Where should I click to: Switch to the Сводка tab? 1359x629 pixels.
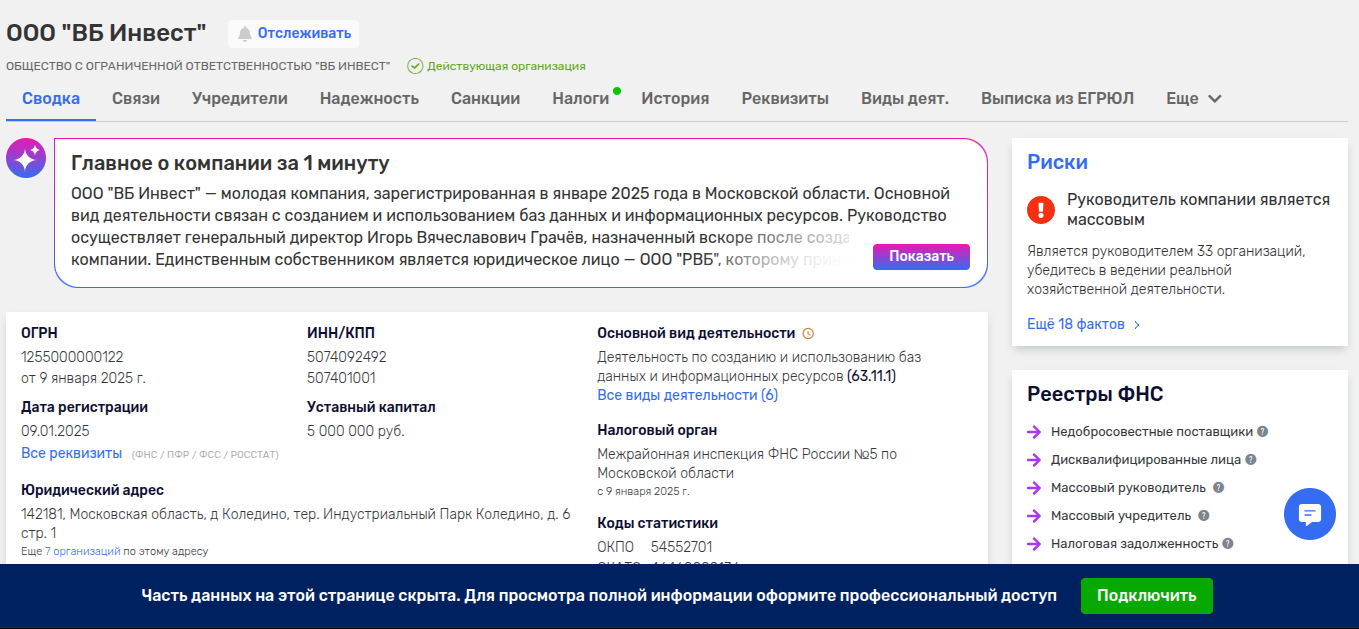(51, 99)
